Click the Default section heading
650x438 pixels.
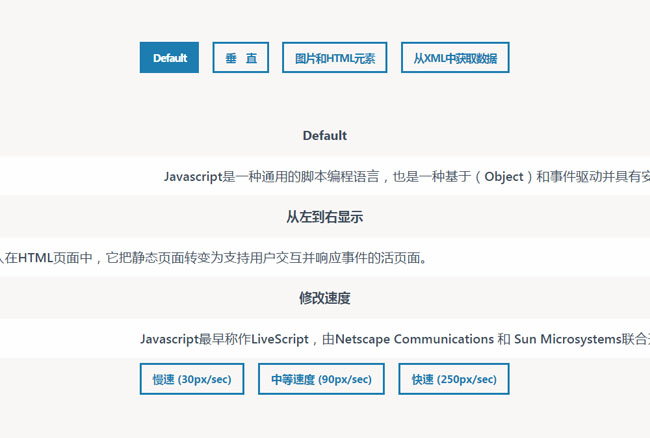click(x=325, y=136)
